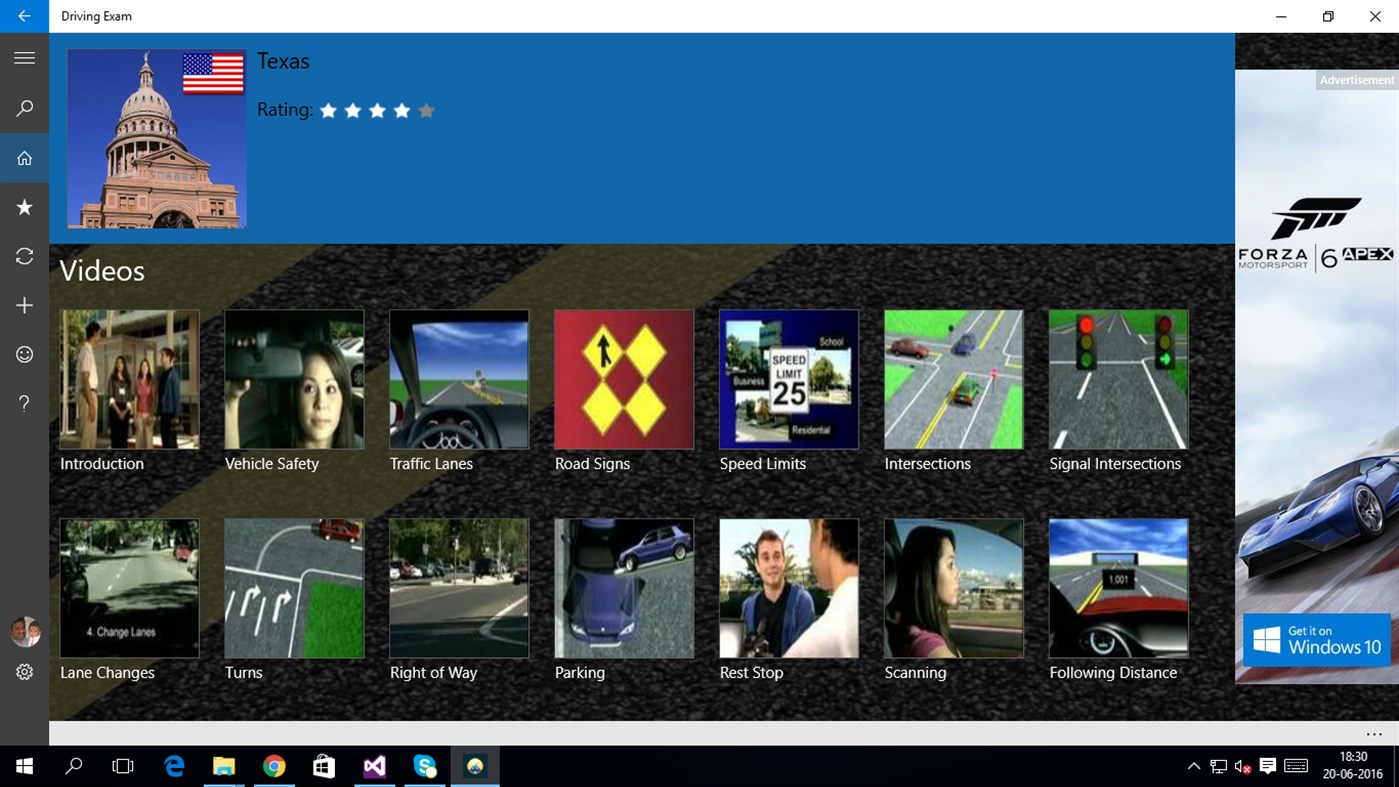The height and width of the screenshot is (787, 1399).
Task: Navigate back with the back arrow
Action: click(24, 16)
